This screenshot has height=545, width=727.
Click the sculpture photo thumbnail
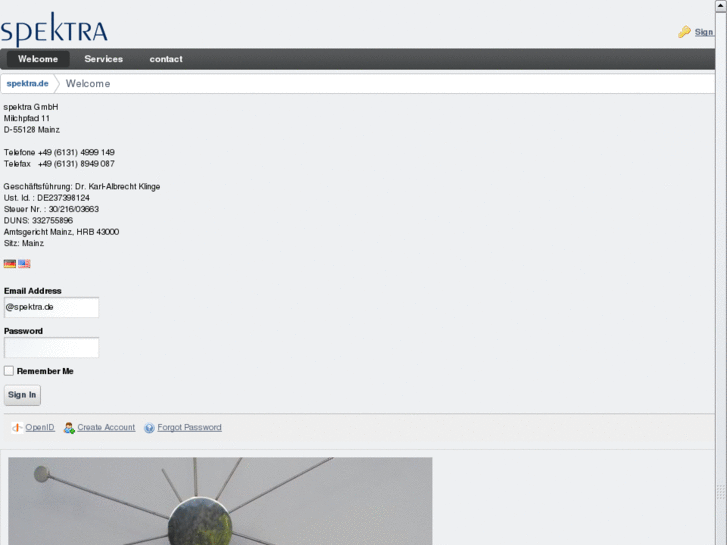[x=220, y=501]
